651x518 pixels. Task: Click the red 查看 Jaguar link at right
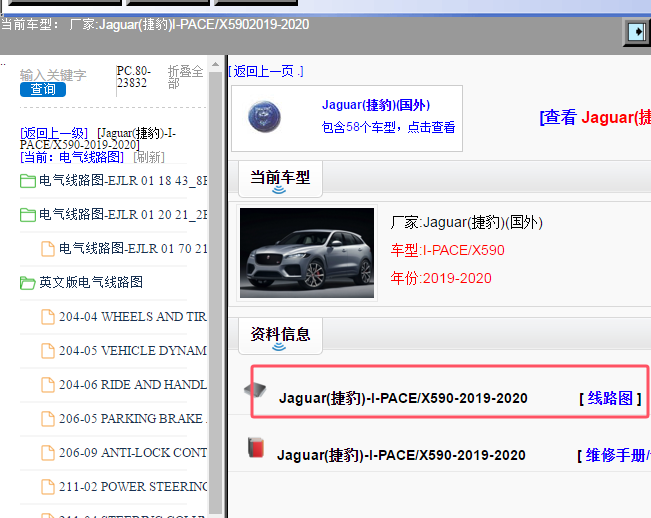point(595,117)
